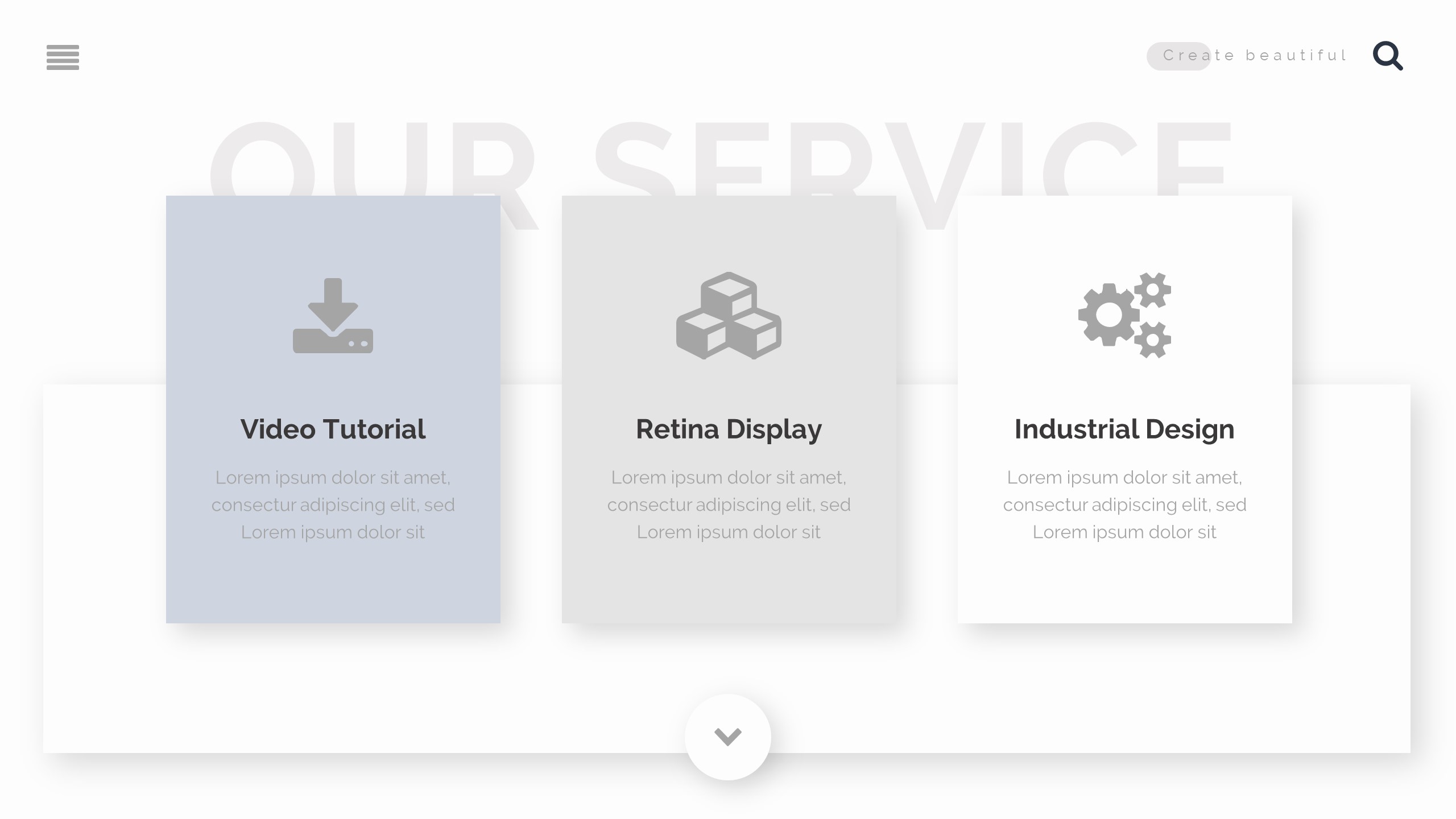Select the blue Video Tutorial card
Screen dimensions: 1456x819
(x=333, y=586)
